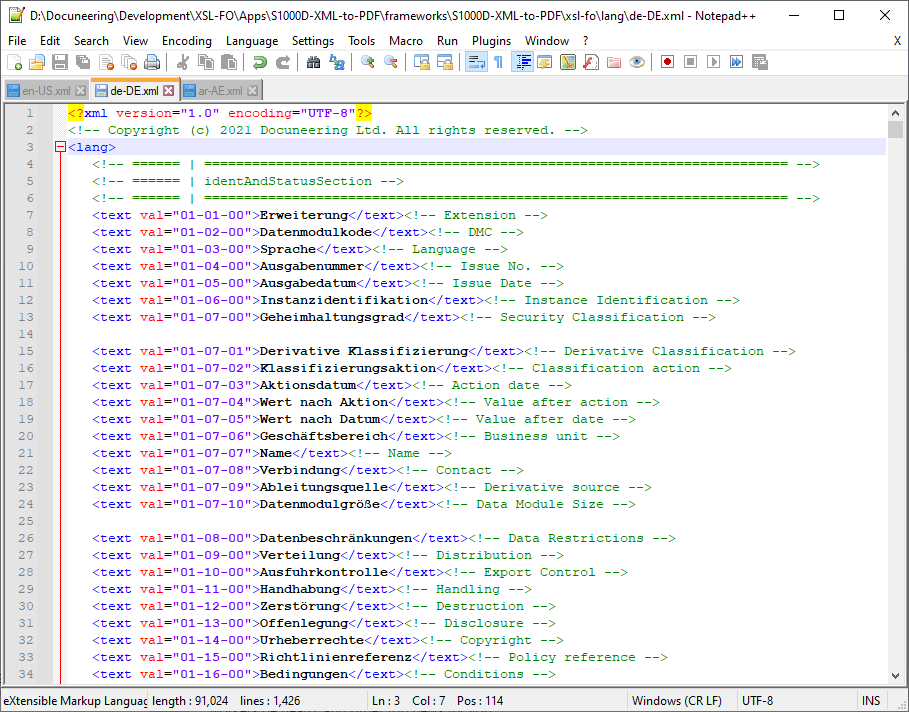Open the File menu
The width and height of the screenshot is (909, 712).
(17, 41)
